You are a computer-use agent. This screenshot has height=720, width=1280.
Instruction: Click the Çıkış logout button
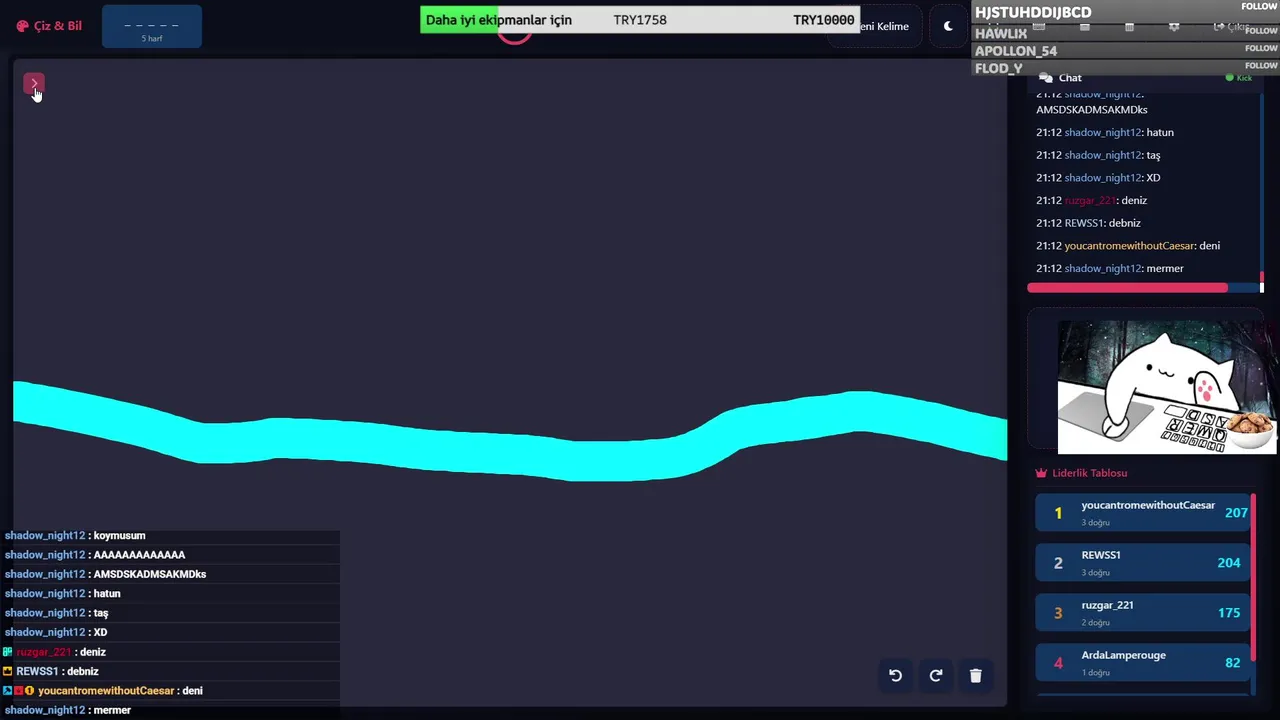[x=1231, y=27]
